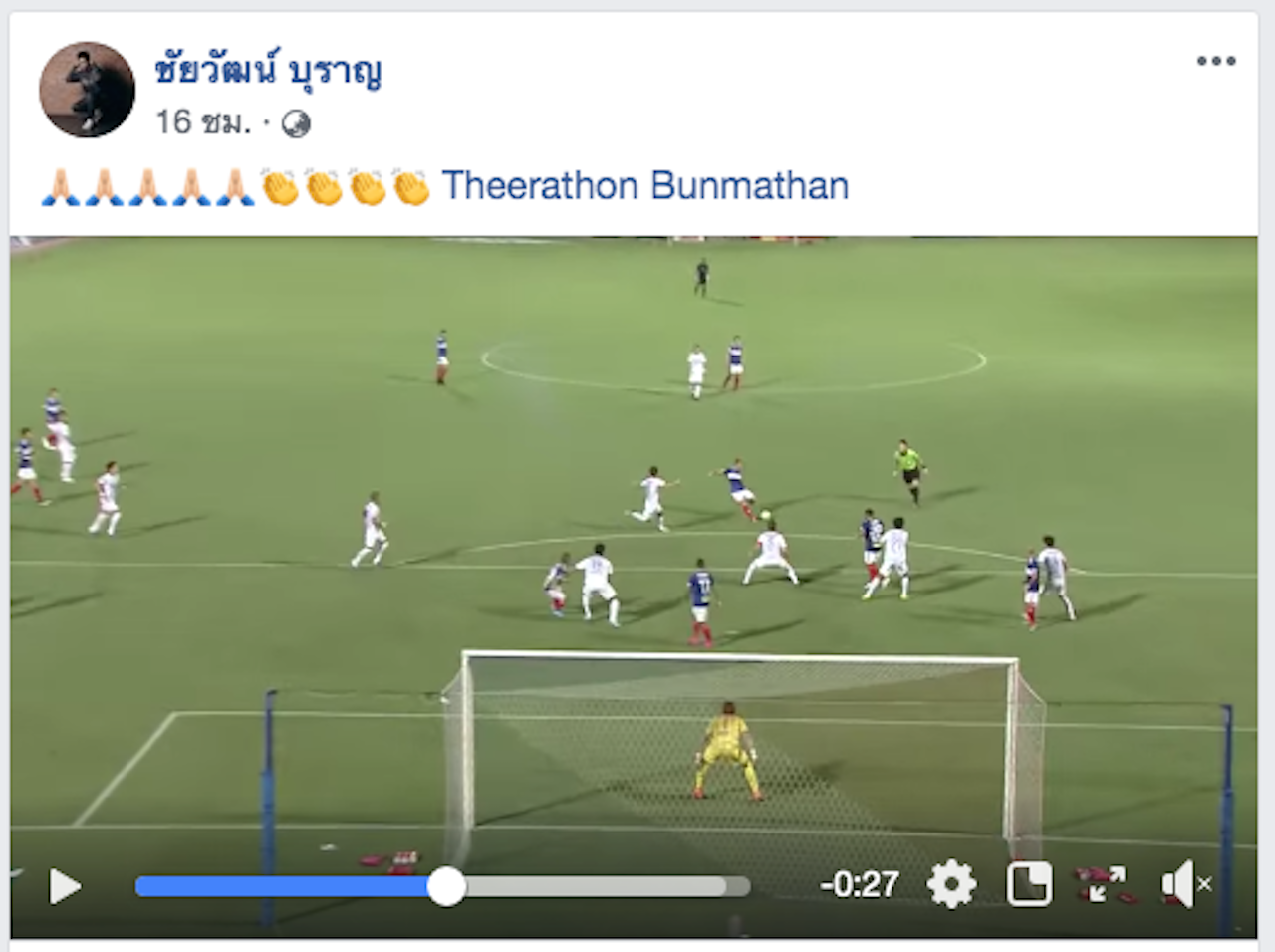Open post options three-dots menu
This screenshot has width=1275, height=952.
[1216, 61]
